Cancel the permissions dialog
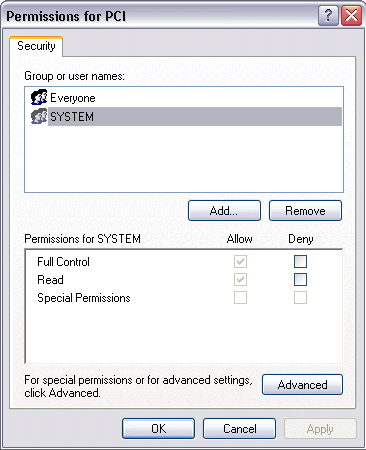This screenshot has width=366, height=450. pyautogui.click(x=239, y=428)
